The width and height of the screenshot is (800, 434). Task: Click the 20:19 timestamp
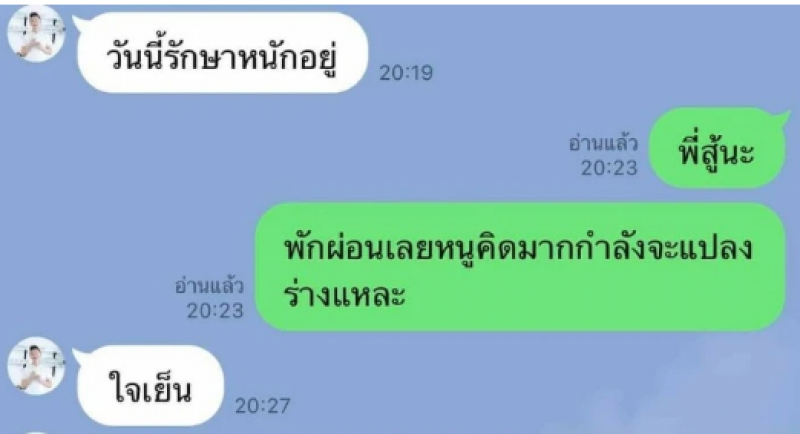(406, 73)
